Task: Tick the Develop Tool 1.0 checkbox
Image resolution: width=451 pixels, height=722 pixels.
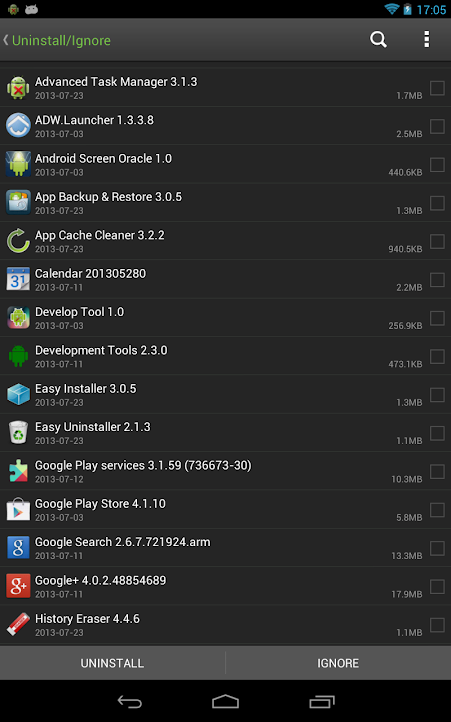Action: tap(437, 318)
